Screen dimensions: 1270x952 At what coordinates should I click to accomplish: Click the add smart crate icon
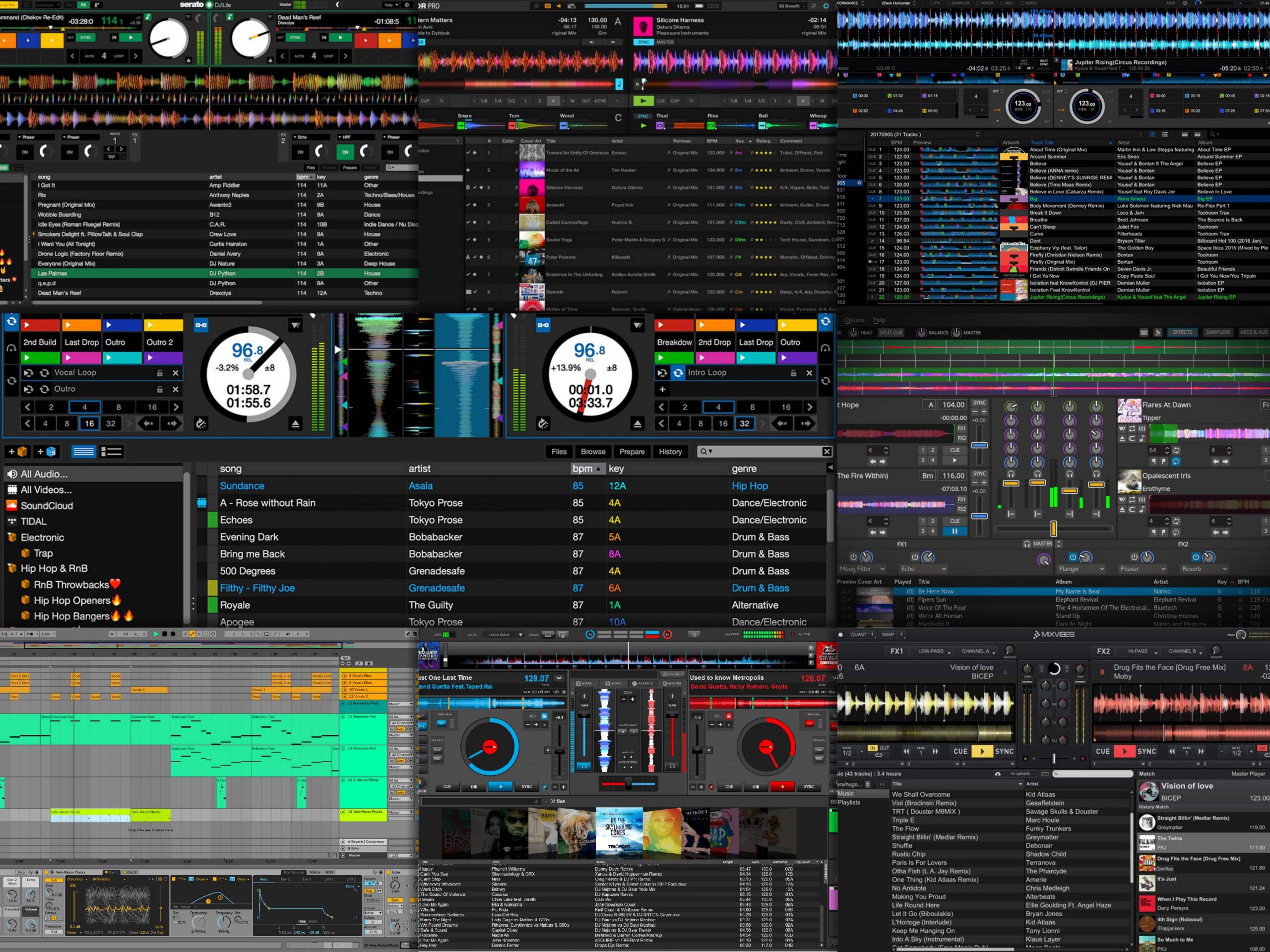47,452
